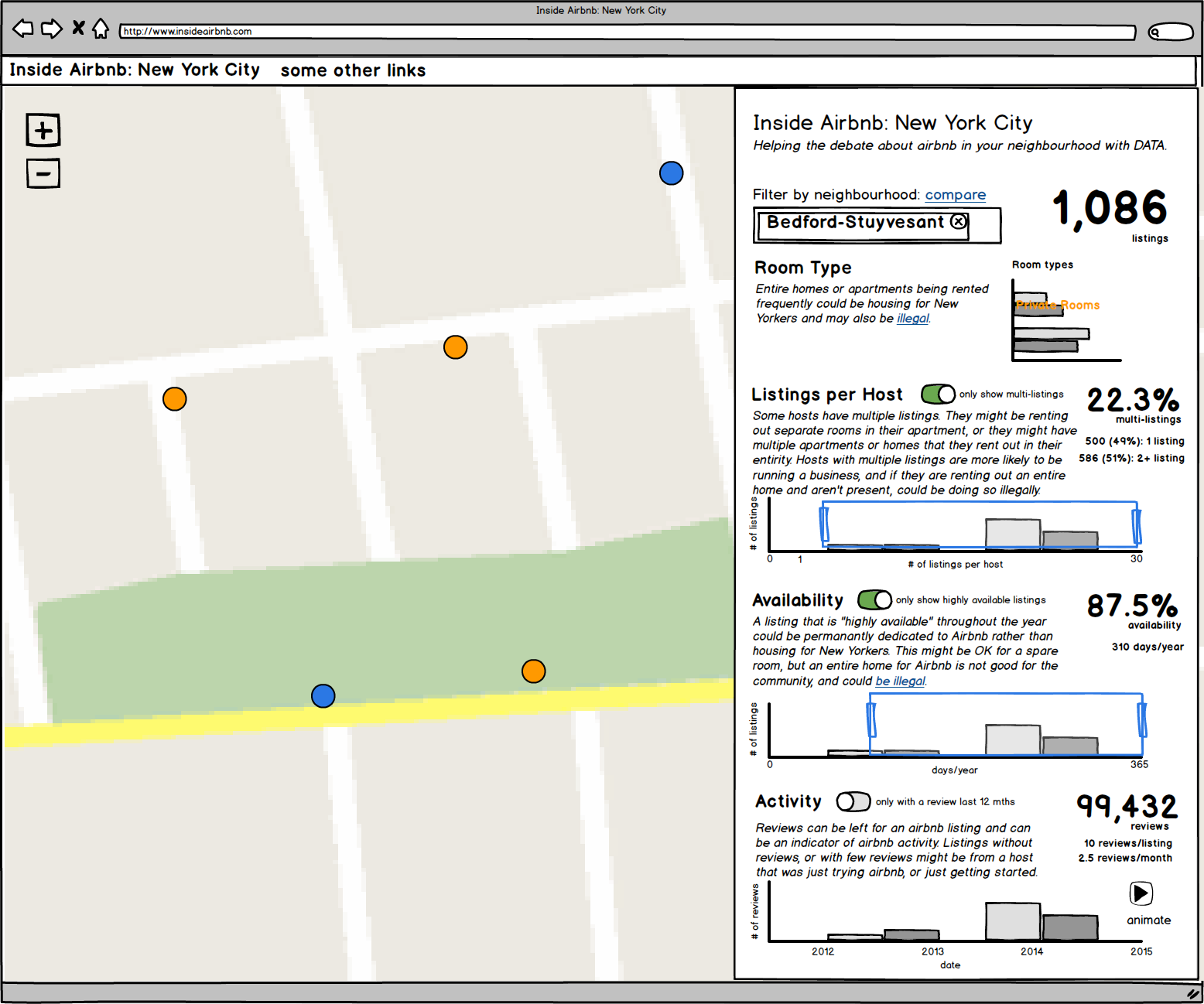Click the lower light bar in room types
Image resolution: width=1204 pixels, height=1004 pixels.
[x=1051, y=334]
